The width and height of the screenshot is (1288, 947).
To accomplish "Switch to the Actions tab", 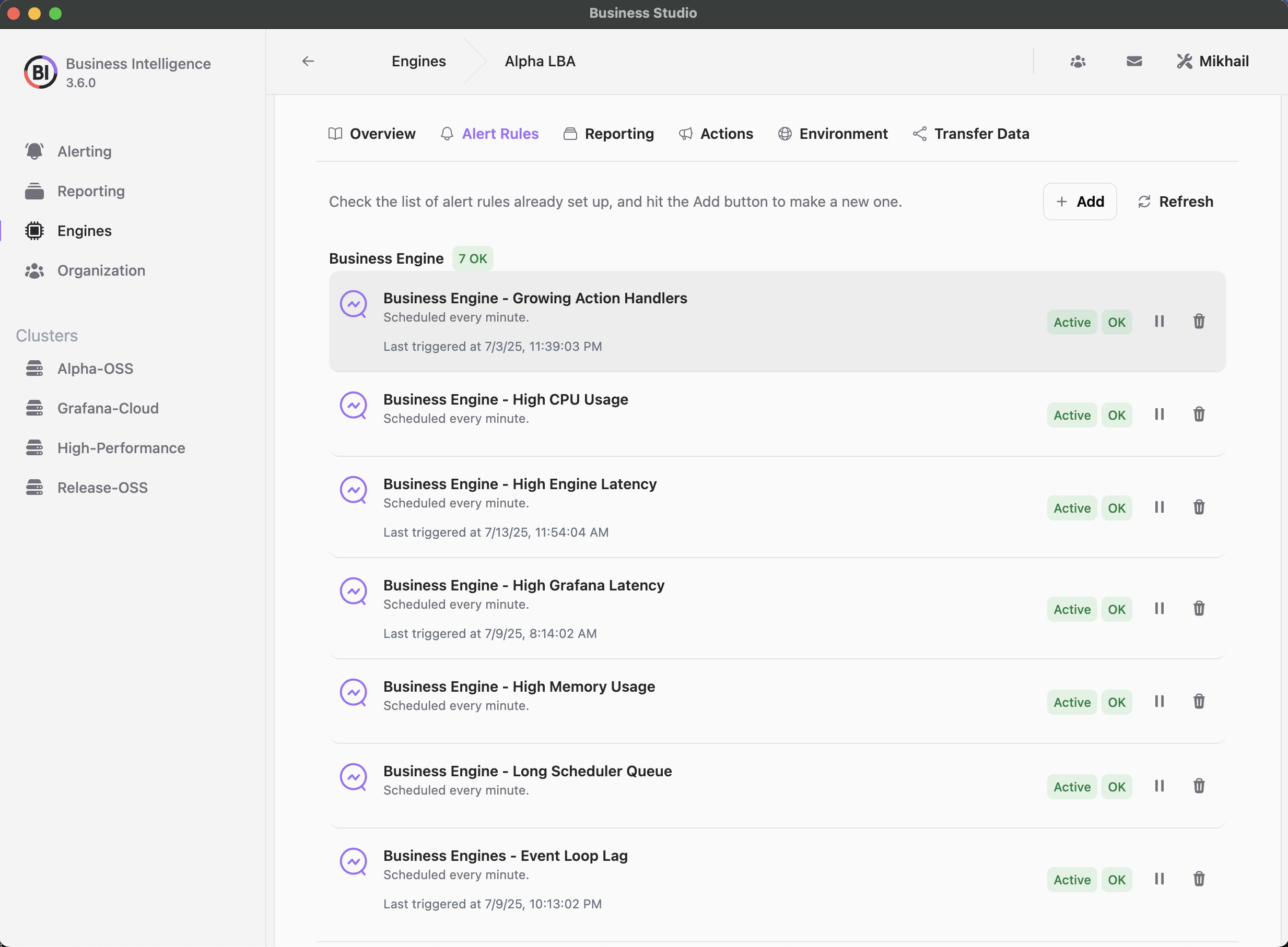I will (x=716, y=134).
